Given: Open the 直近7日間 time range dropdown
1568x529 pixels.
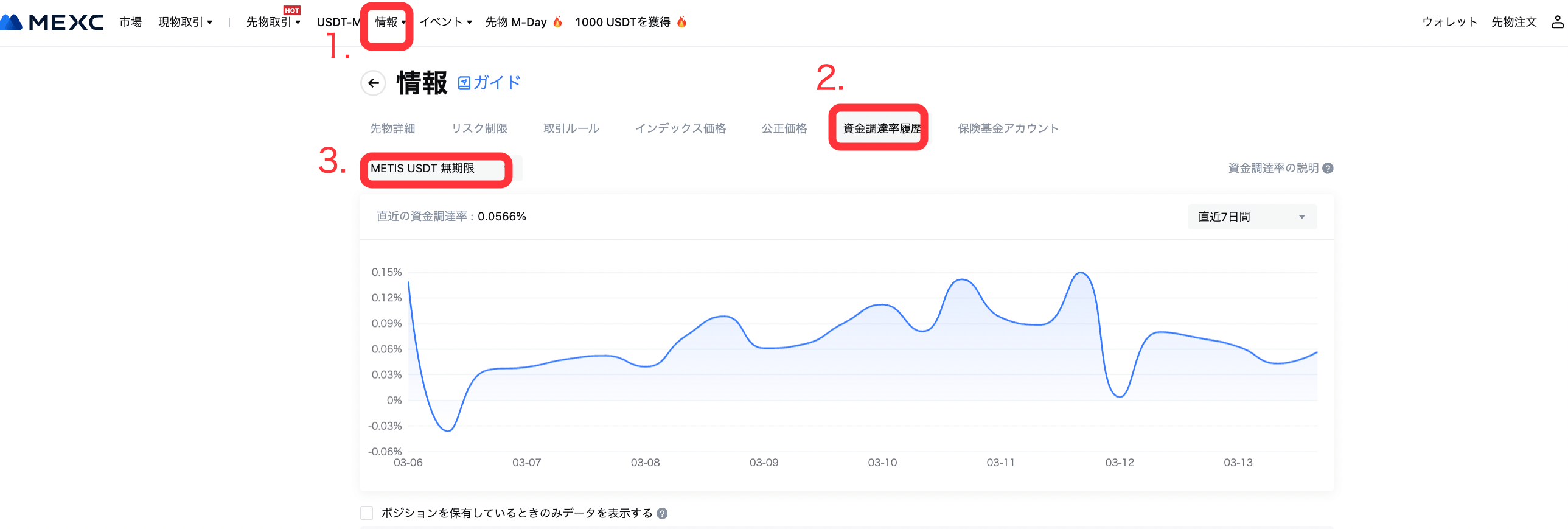Looking at the screenshot, I should pyautogui.click(x=1252, y=217).
